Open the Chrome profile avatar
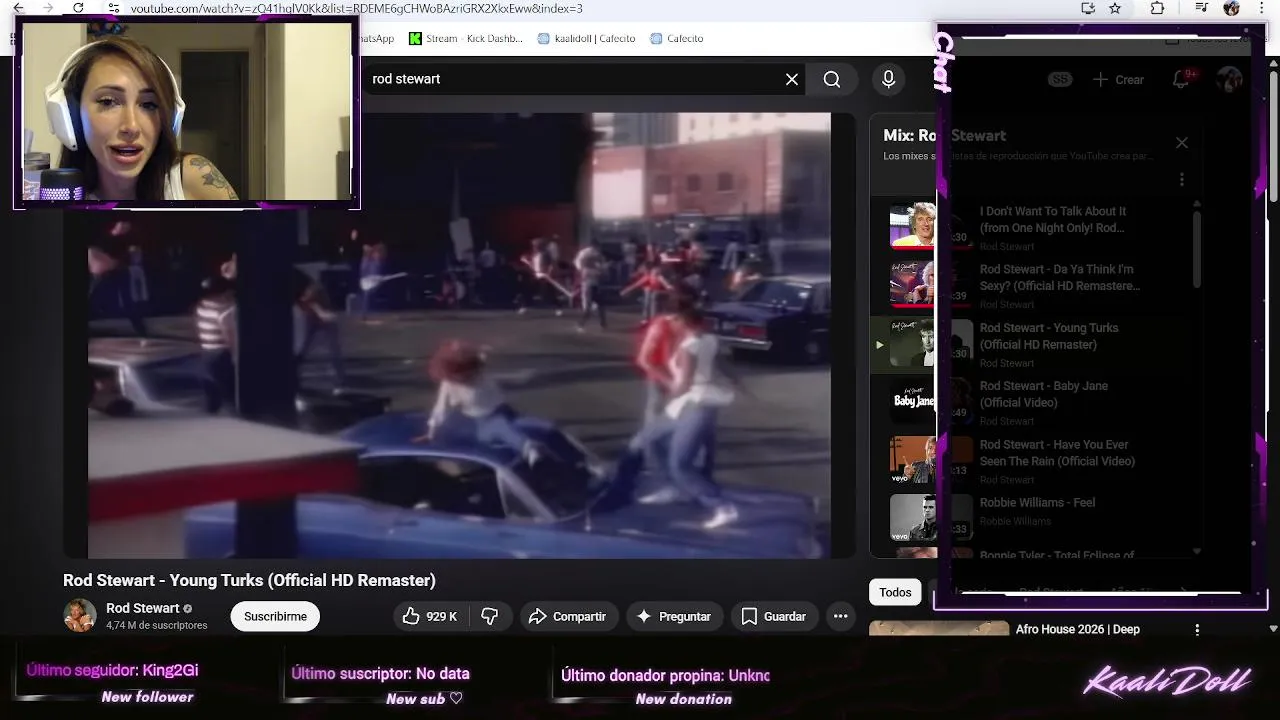 tap(1232, 8)
